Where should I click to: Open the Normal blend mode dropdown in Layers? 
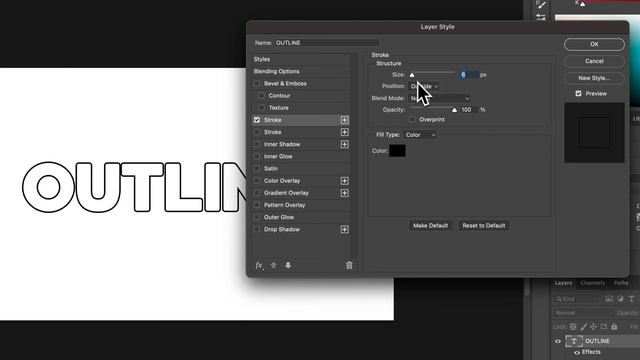click(x=584, y=313)
